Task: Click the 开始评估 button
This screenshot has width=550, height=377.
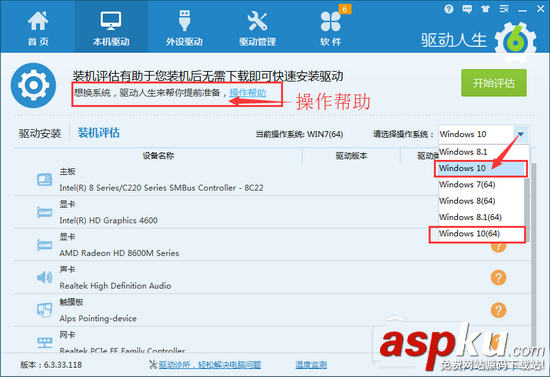Action: [494, 83]
